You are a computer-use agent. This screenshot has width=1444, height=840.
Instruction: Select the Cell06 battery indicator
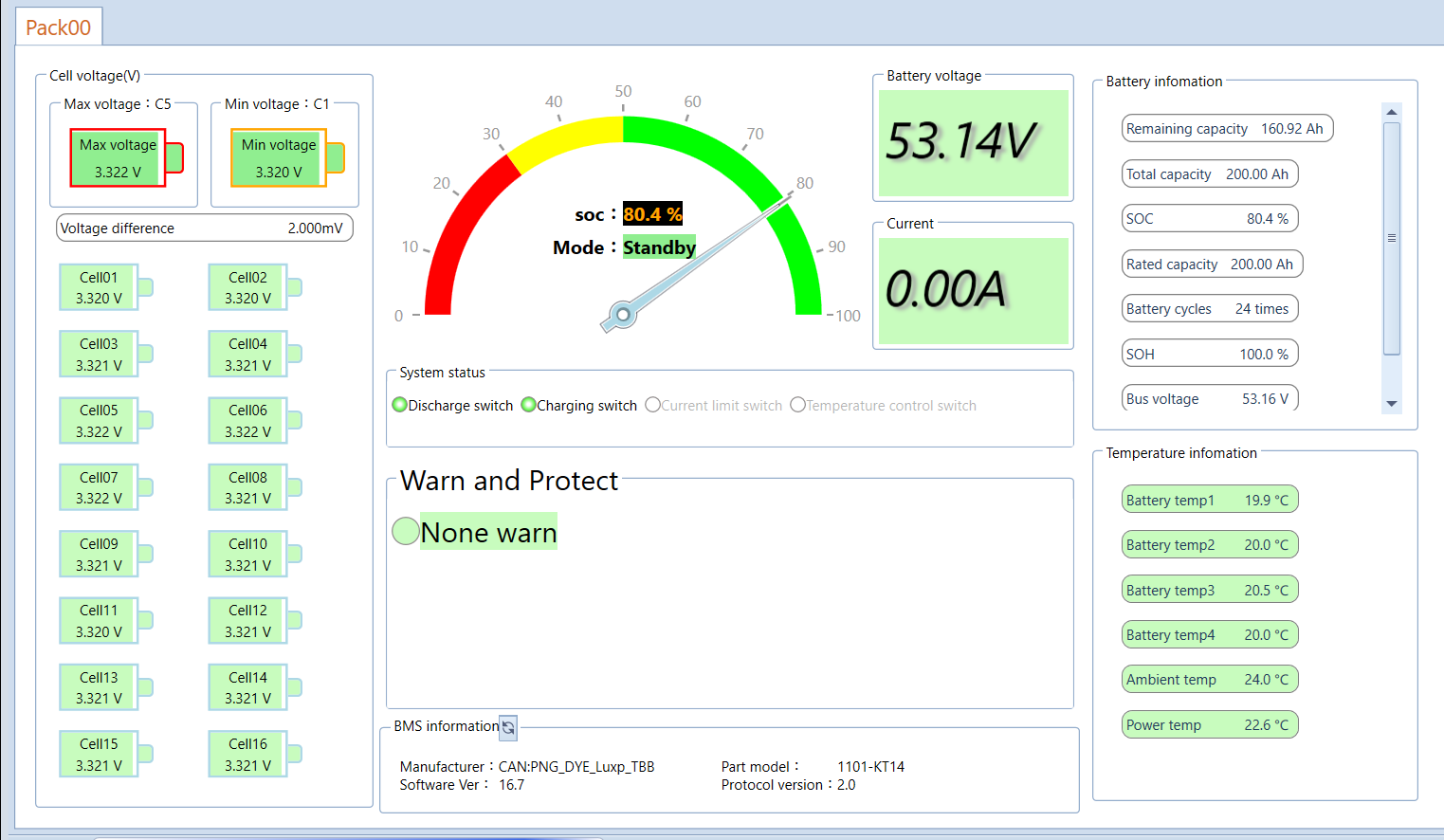[x=254, y=420]
